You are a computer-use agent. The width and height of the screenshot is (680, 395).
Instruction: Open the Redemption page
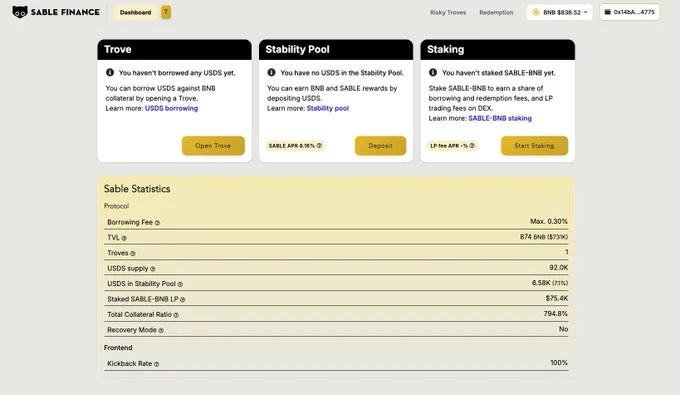(496, 13)
